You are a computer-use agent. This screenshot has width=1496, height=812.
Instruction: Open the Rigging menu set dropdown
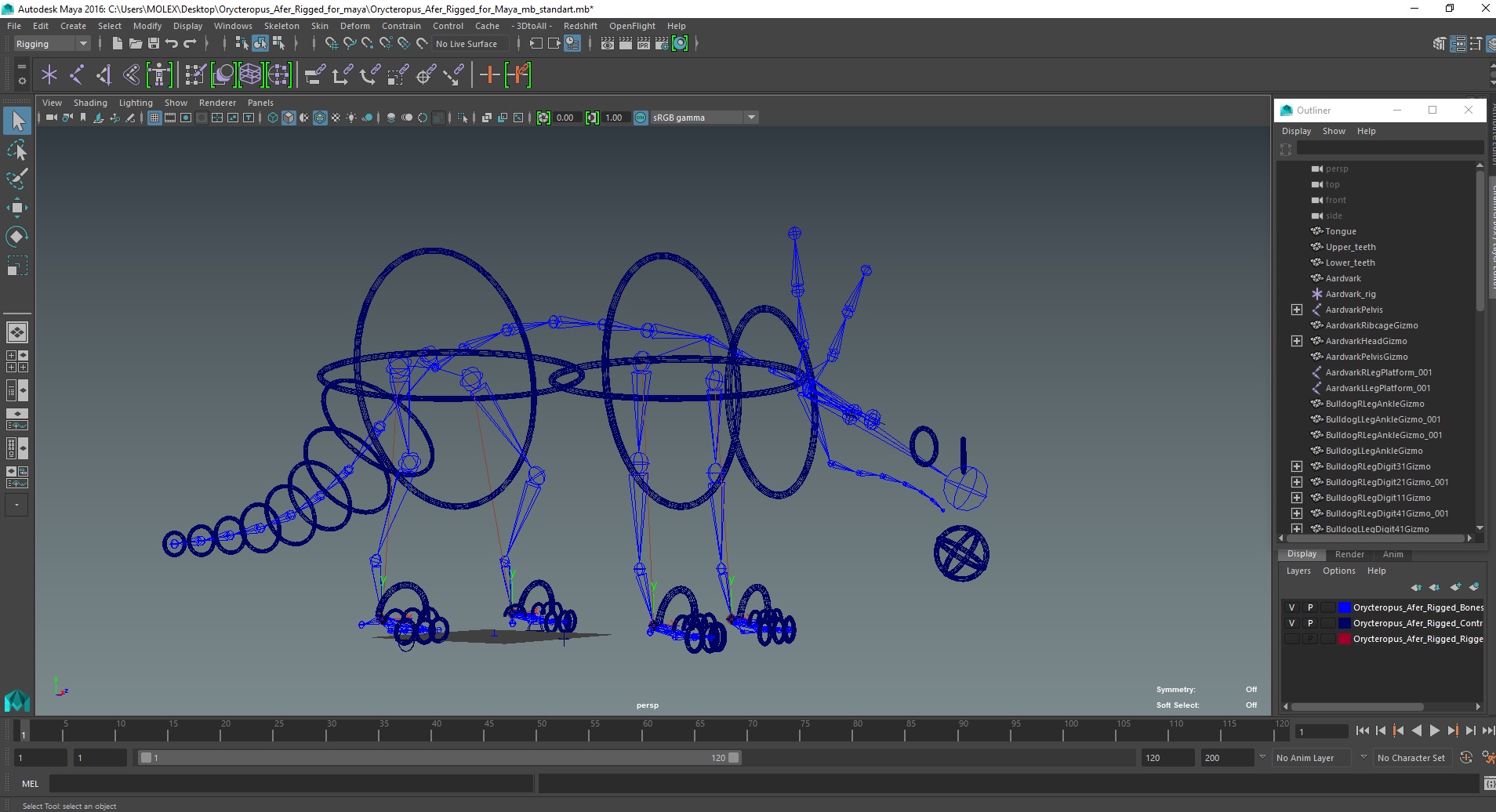coord(52,44)
